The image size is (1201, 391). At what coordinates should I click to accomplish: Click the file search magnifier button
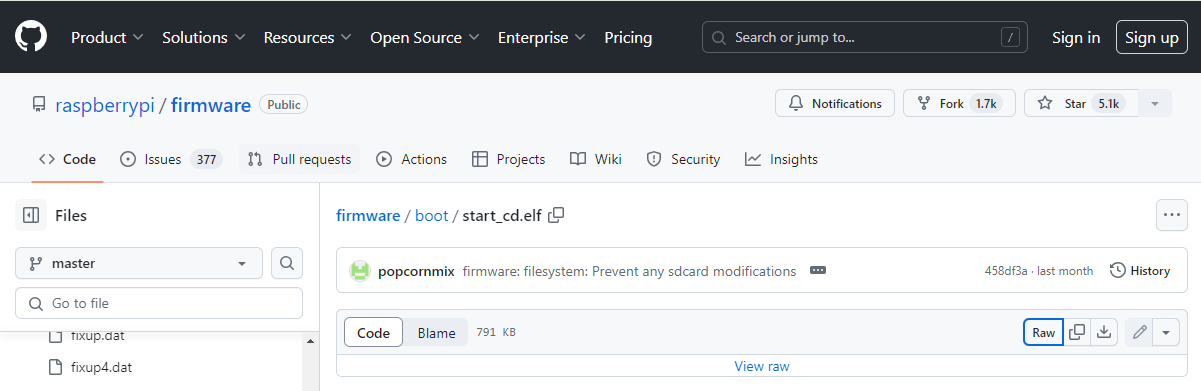[287, 263]
